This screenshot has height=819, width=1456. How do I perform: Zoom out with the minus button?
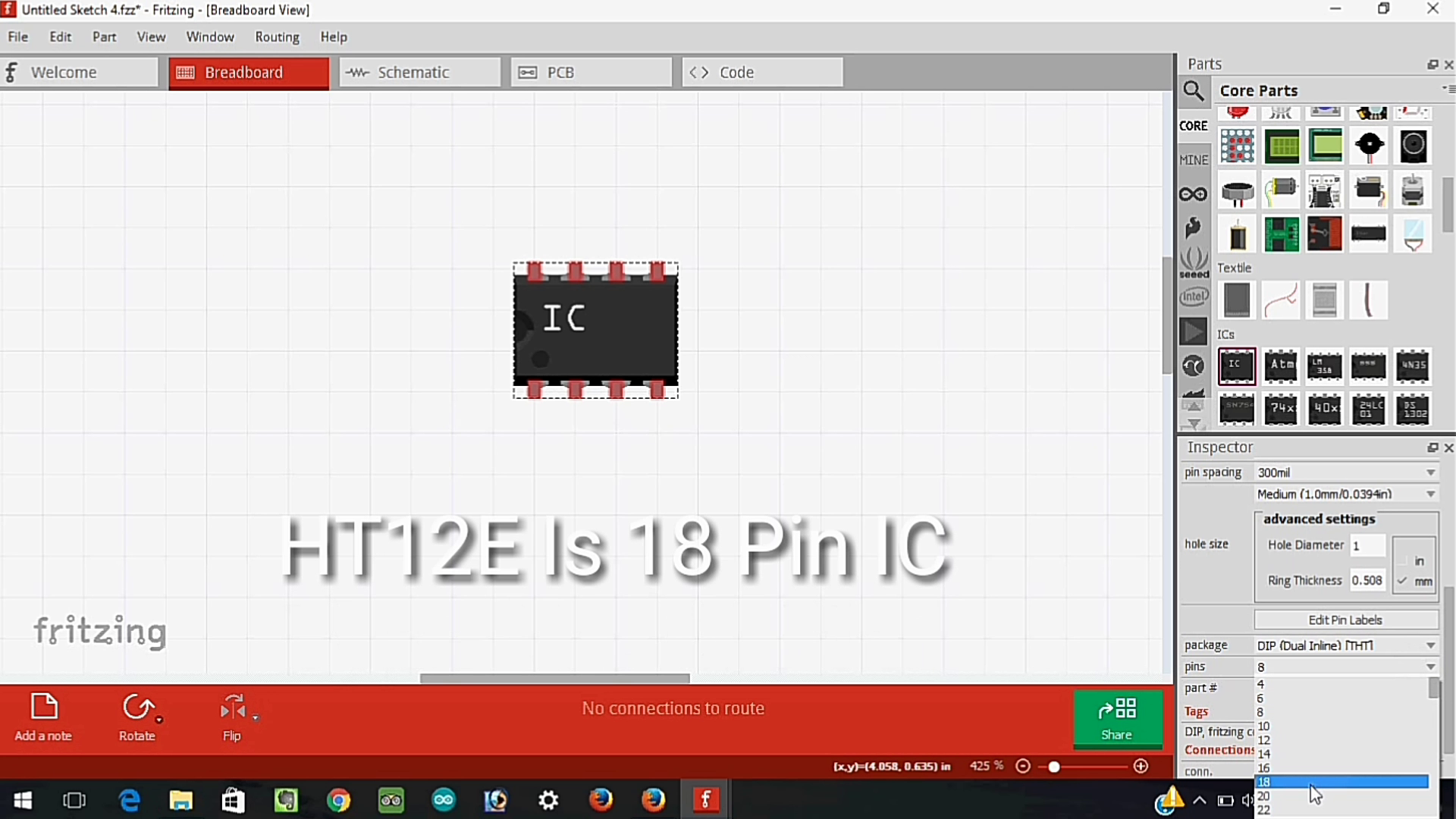coord(1023,766)
